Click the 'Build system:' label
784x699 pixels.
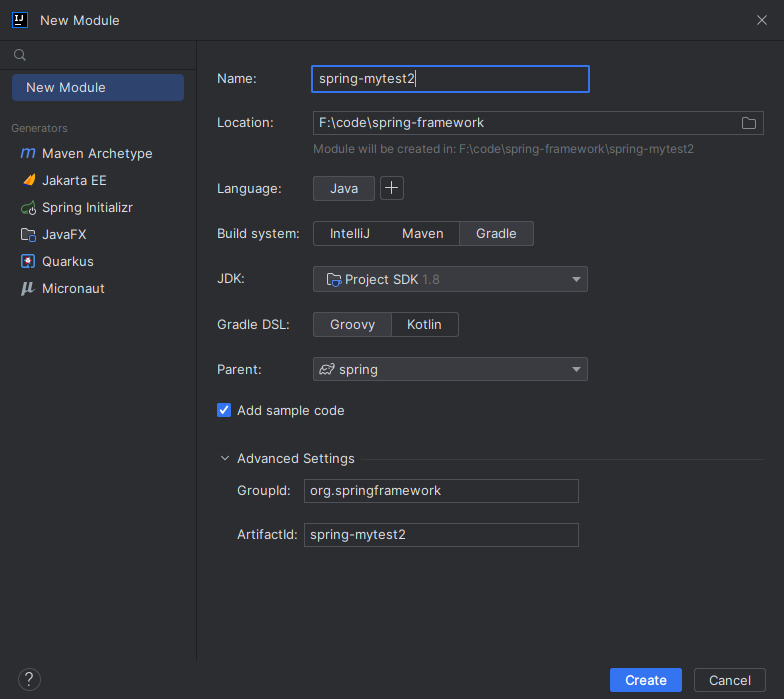(258, 234)
